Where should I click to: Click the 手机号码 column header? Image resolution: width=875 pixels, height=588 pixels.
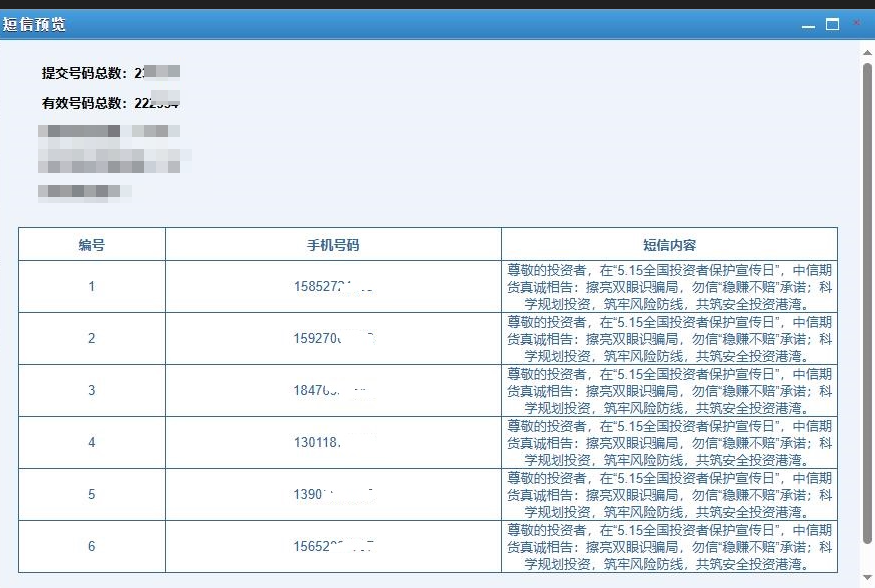(333, 244)
